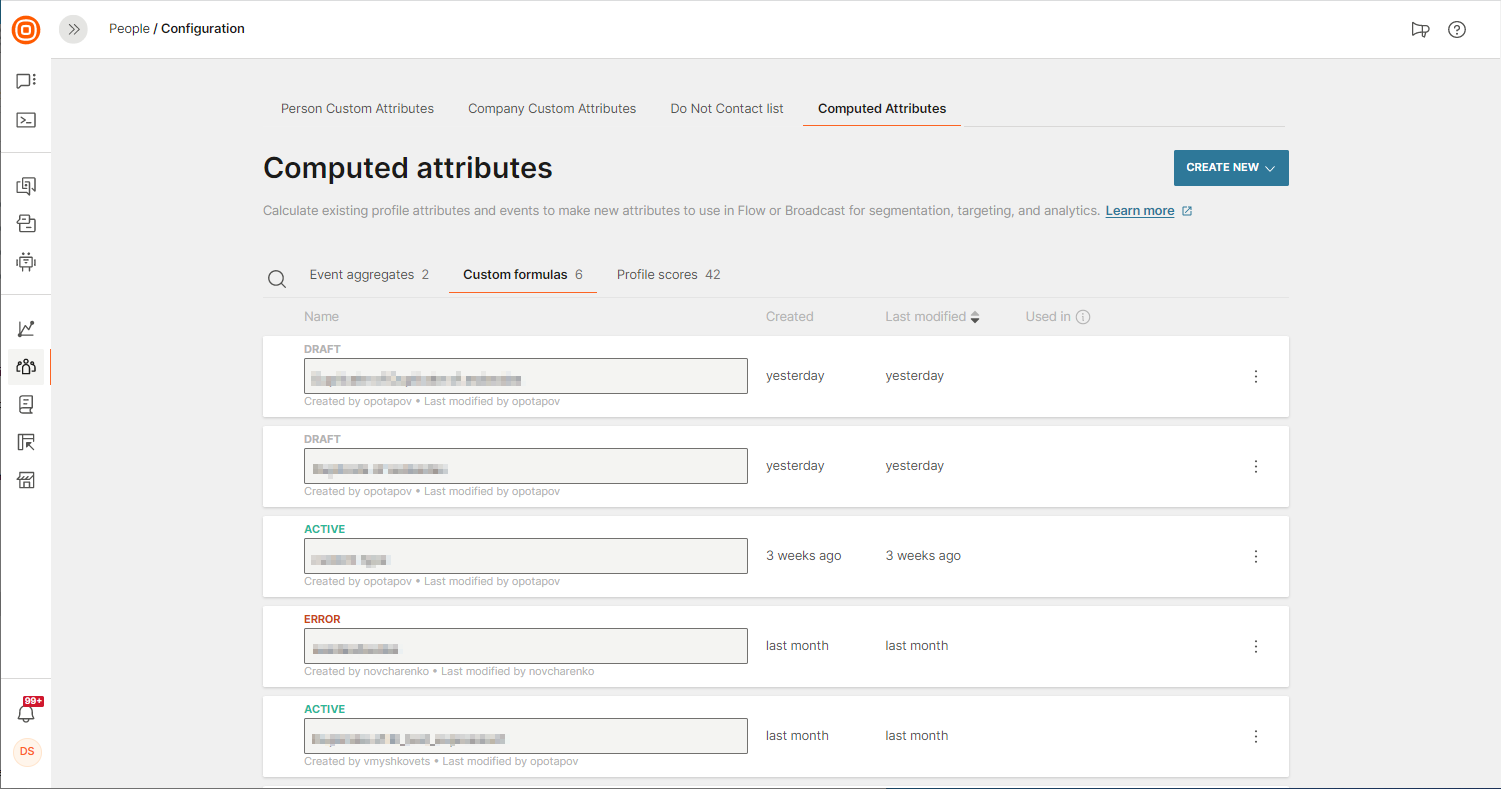Open the DS user profile avatar
This screenshot has height=789, width=1501.
point(26,751)
